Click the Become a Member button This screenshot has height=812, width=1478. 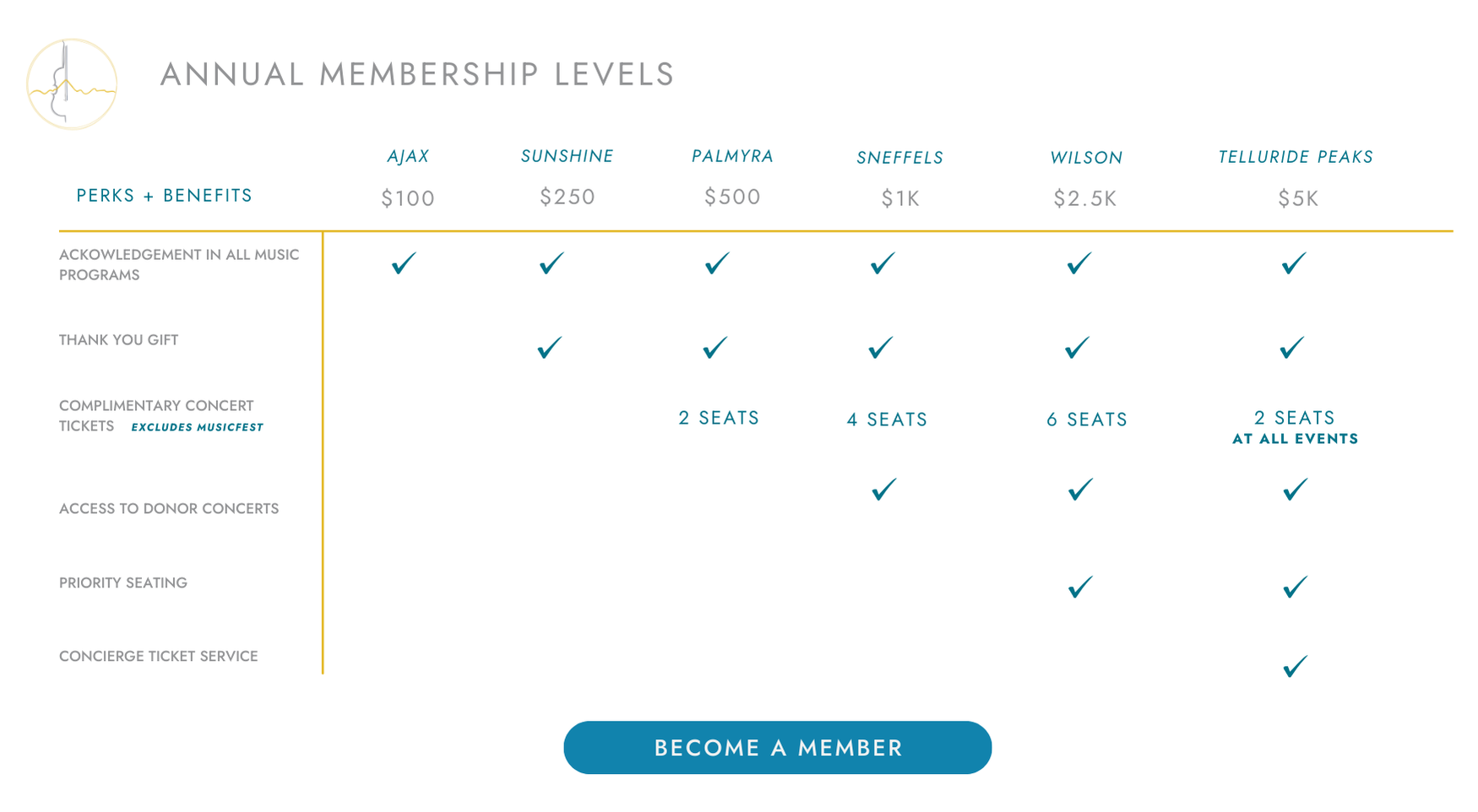777,748
